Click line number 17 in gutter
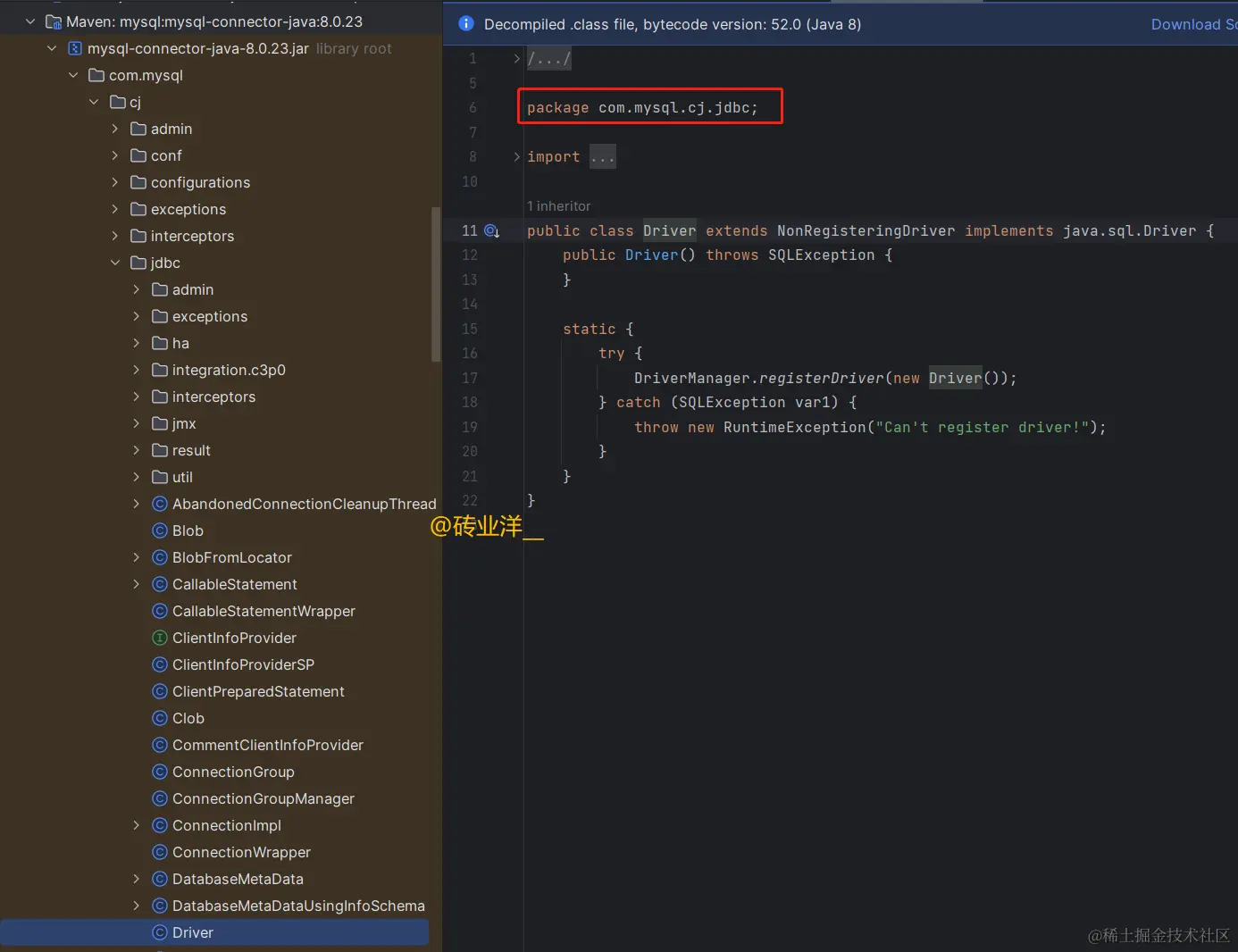This screenshot has width=1238, height=952. (x=470, y=378)
